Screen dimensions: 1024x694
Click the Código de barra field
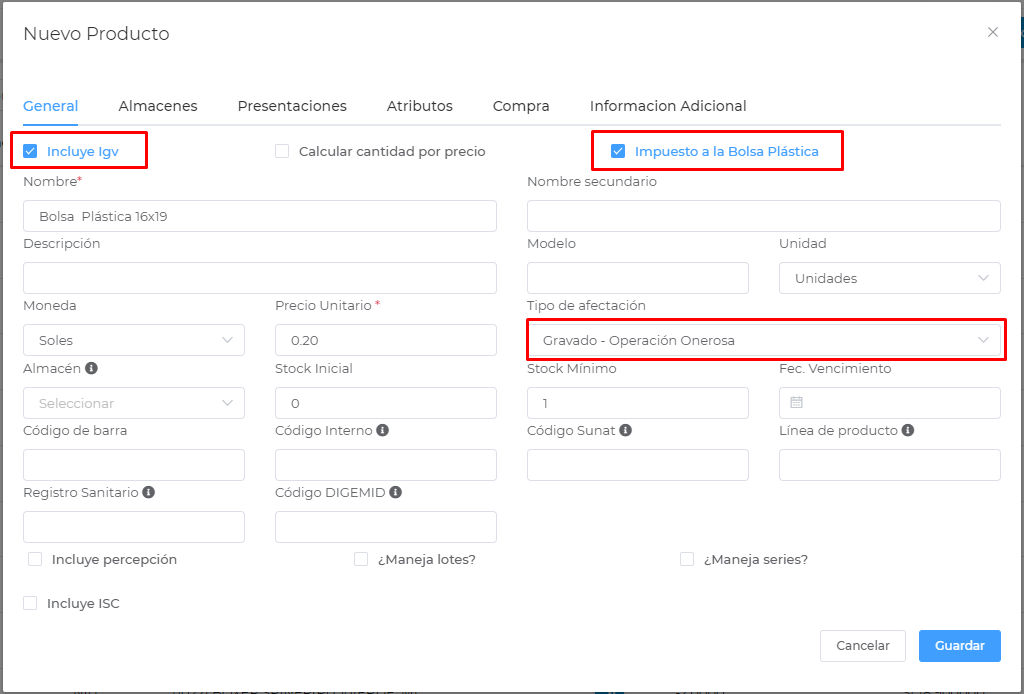[x=134, y=465]
